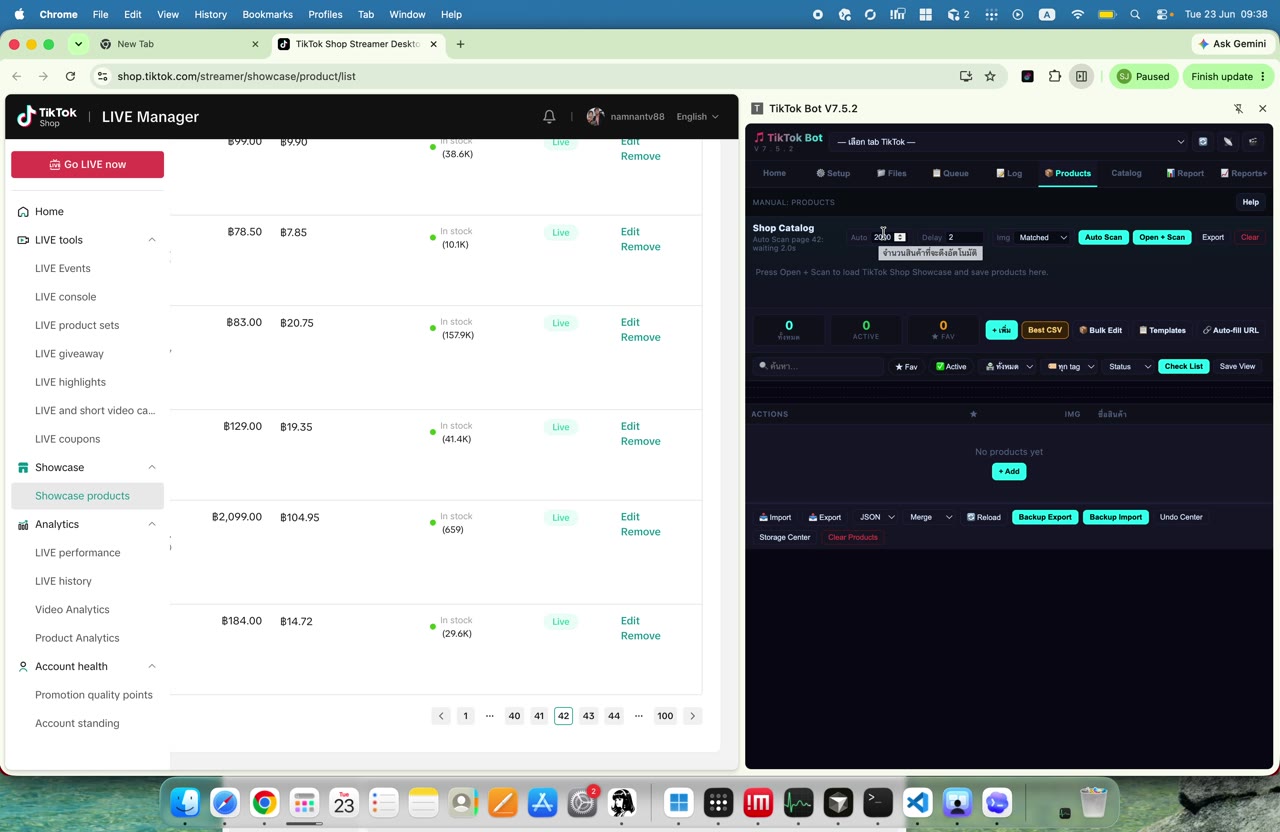Open Terminal from the Dock
The width and height of the screenshot is (1280, 832).
pos(878,802)
